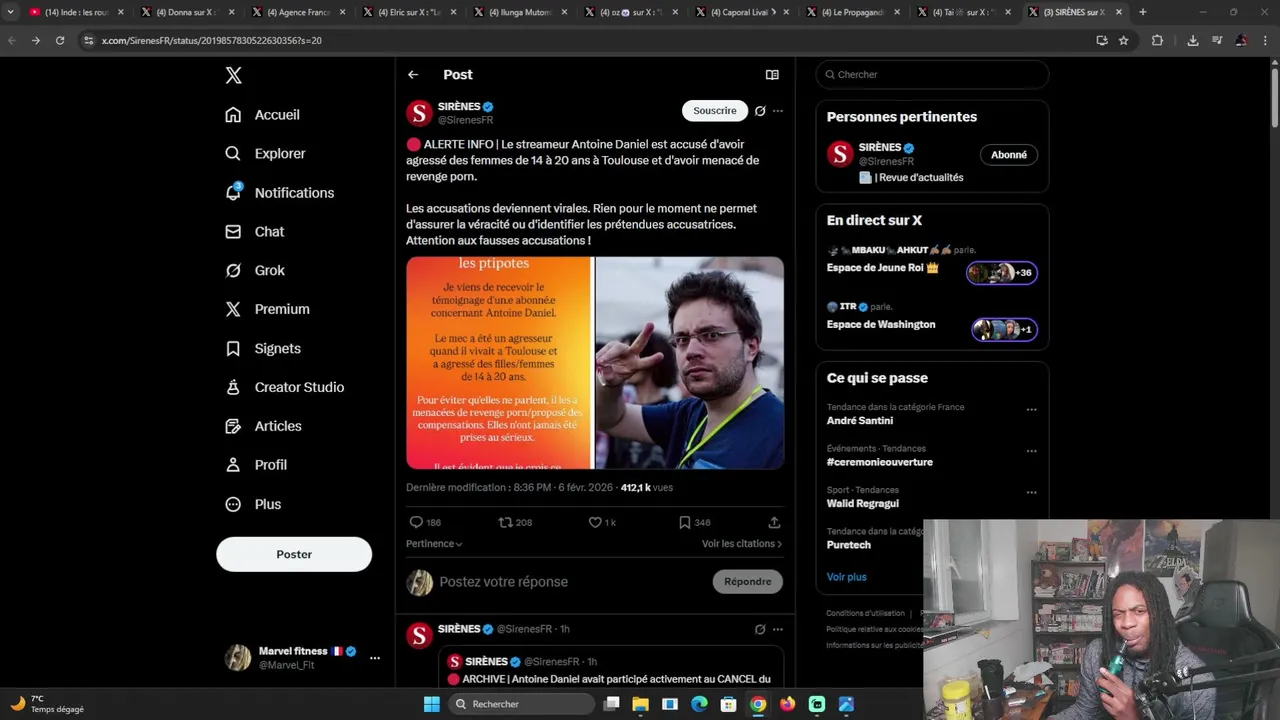The image size is (1280, 720).
Task: Reload the page in Chrome toolbar
Action: tap(60, 41)
